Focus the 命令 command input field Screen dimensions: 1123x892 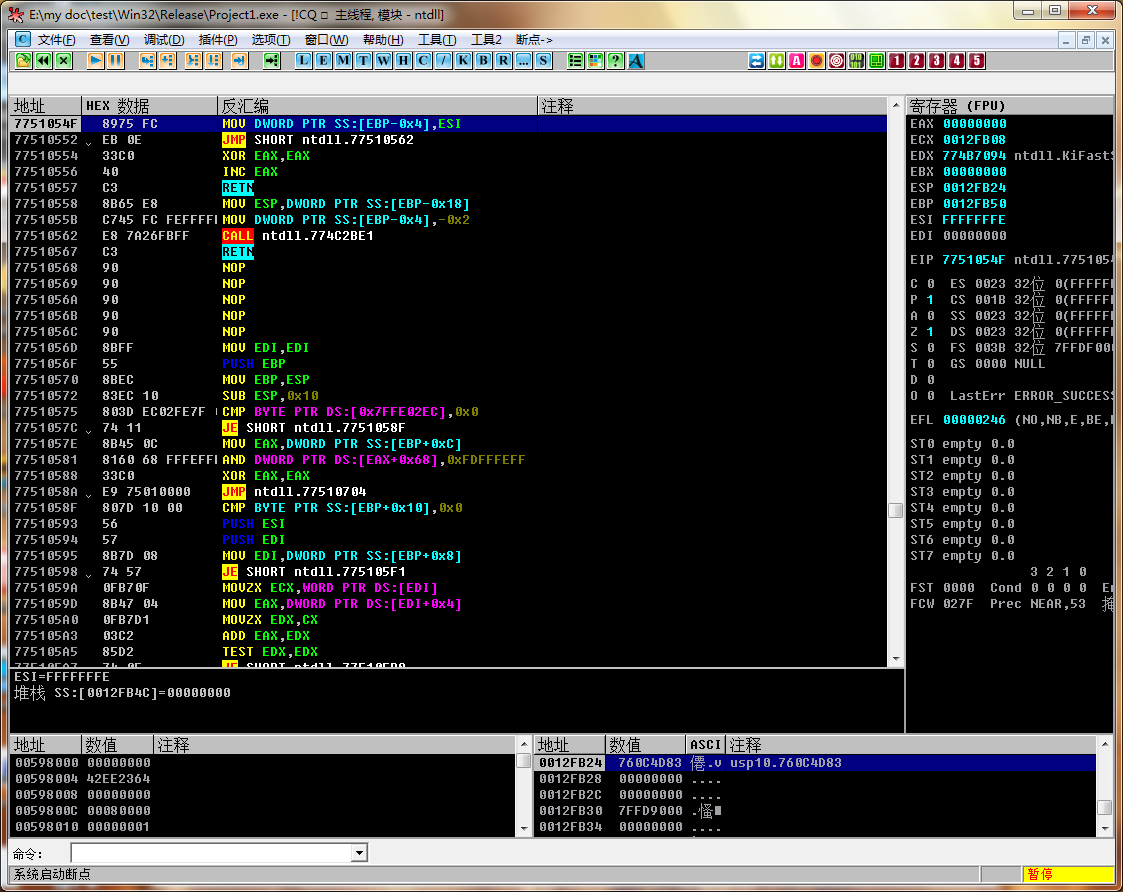[212, 853]
